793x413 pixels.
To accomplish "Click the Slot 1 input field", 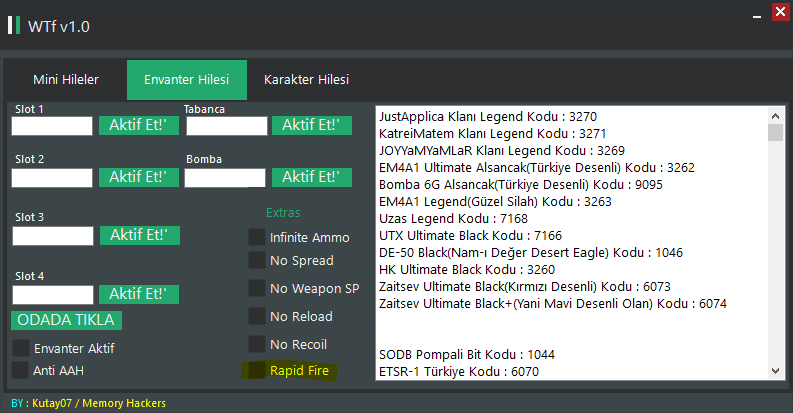I will pos(52,126).
